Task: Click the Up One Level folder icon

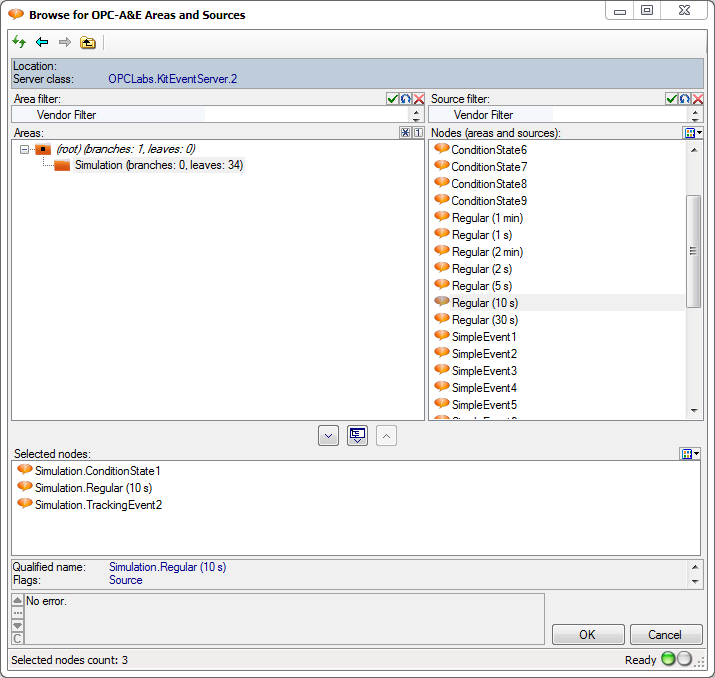Action: click(x=88, y=42)
